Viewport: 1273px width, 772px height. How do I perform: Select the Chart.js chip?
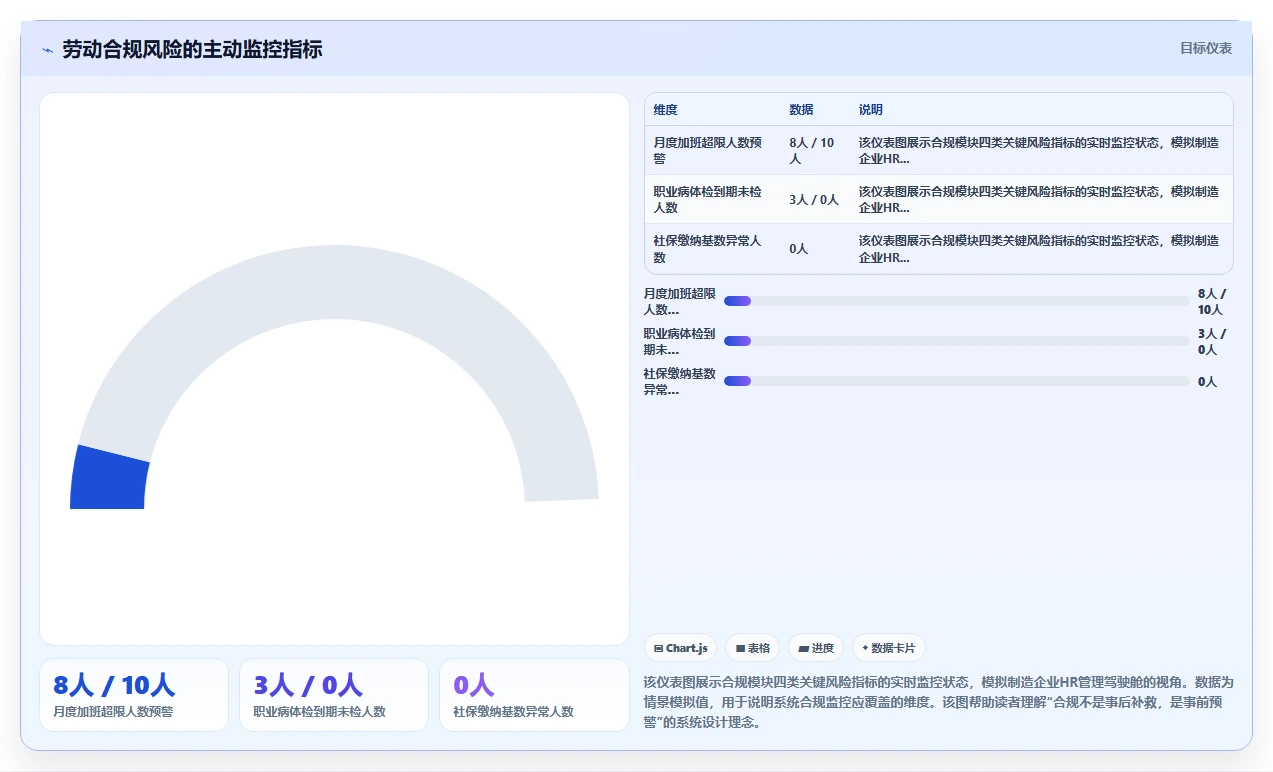coord(680,648)
